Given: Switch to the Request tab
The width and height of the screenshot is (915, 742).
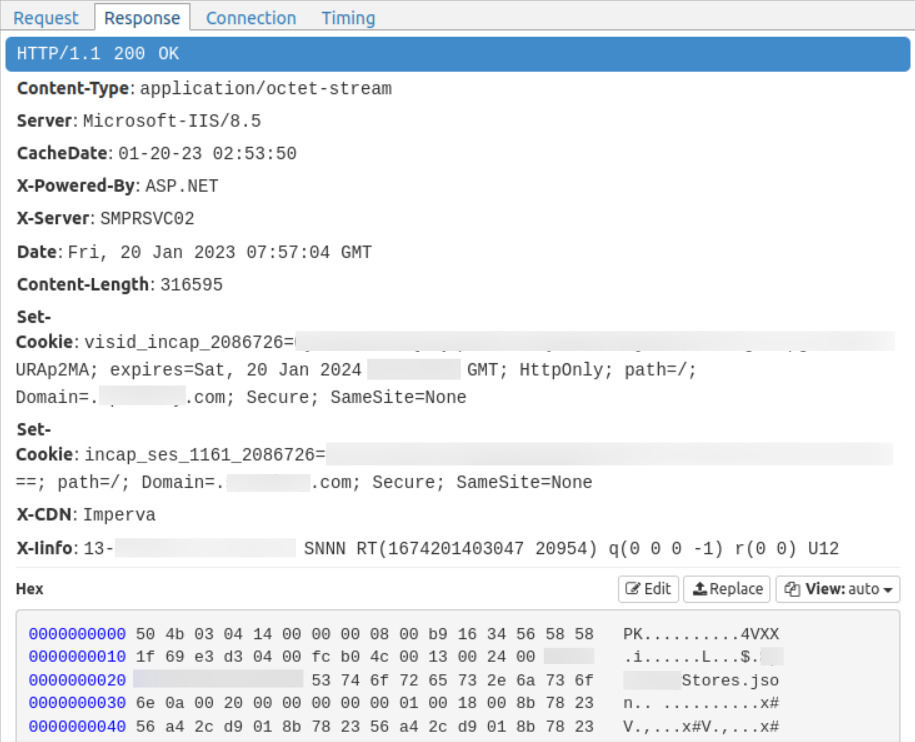Looking at the screenshot, I should (x=46, y=18).
